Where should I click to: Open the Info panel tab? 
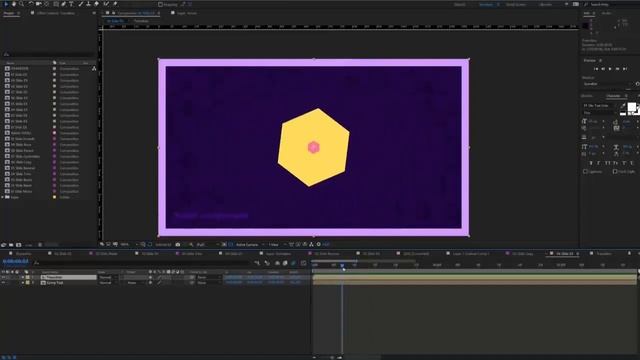point(587,13)
